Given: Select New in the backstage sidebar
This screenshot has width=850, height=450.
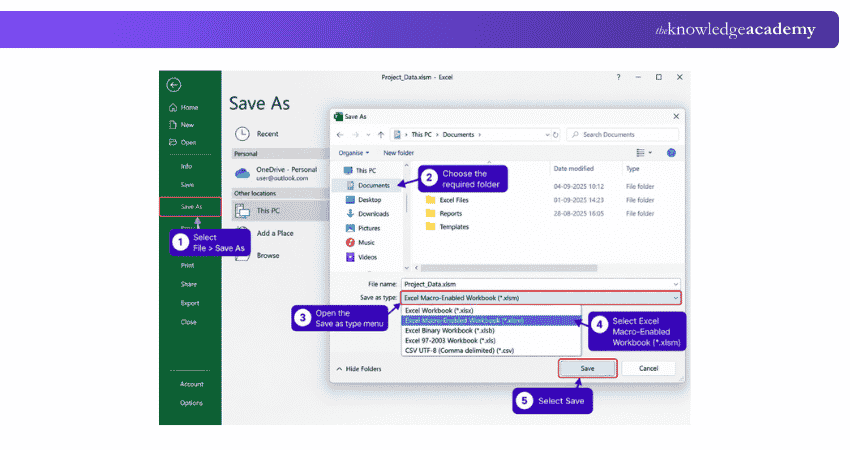Looking at the screenshot, I should click(x=182, y=125).
